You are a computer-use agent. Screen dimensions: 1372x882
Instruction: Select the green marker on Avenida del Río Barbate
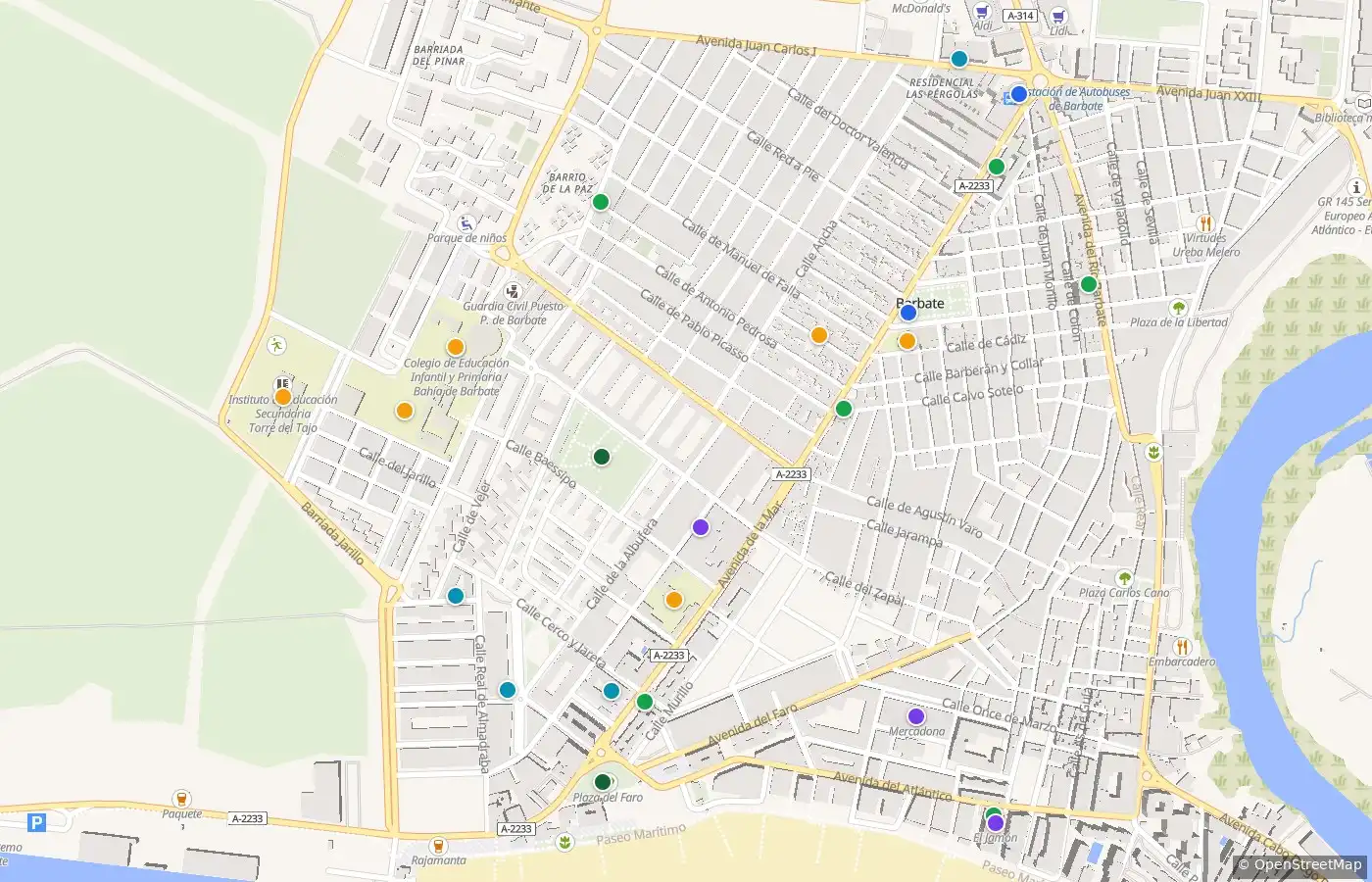pyautogui.click(x=1088, y=284)
